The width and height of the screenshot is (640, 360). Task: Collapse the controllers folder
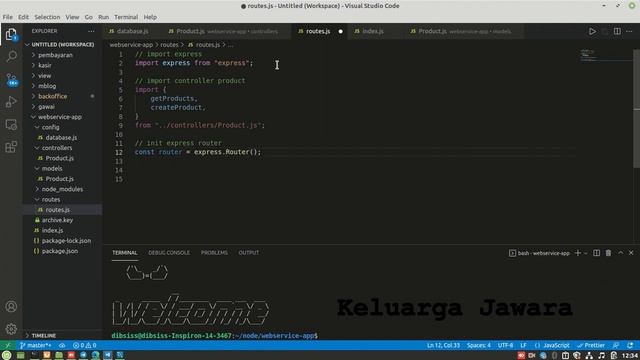(x=62, y=148)
